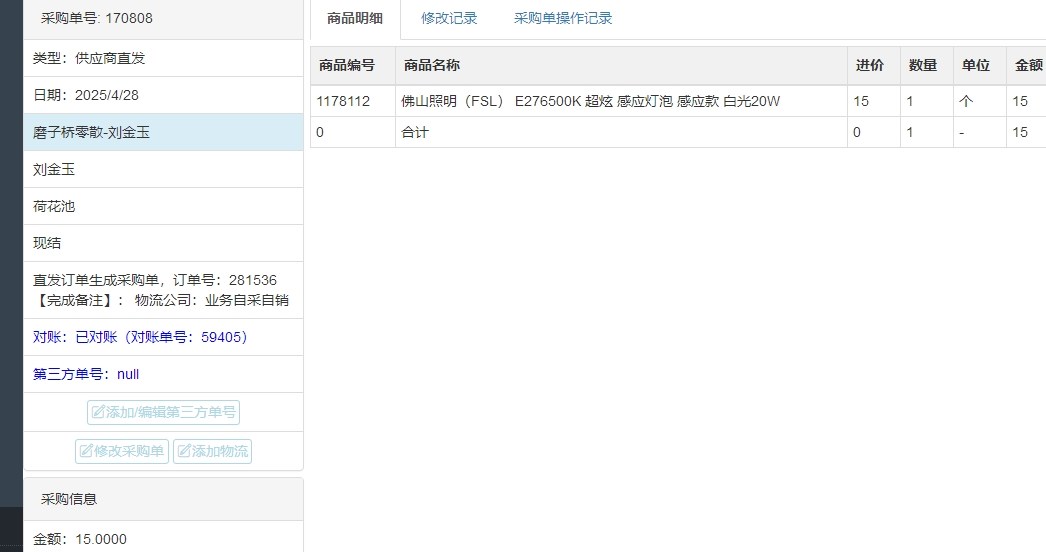Viewport: 1046px width, 552px height.
Task: Click the 采购信息 panel header
Action: [x=163, y=499]
